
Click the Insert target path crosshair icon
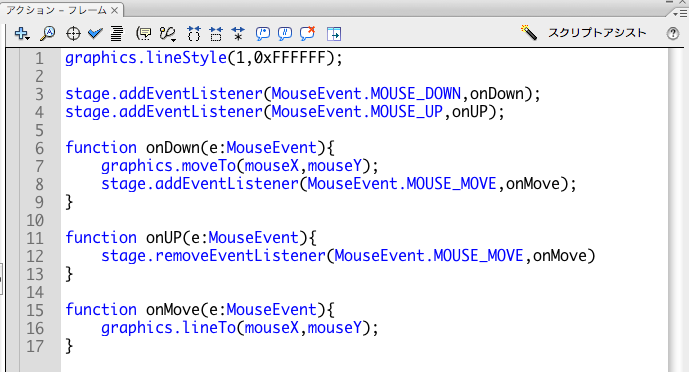point(73,34)
